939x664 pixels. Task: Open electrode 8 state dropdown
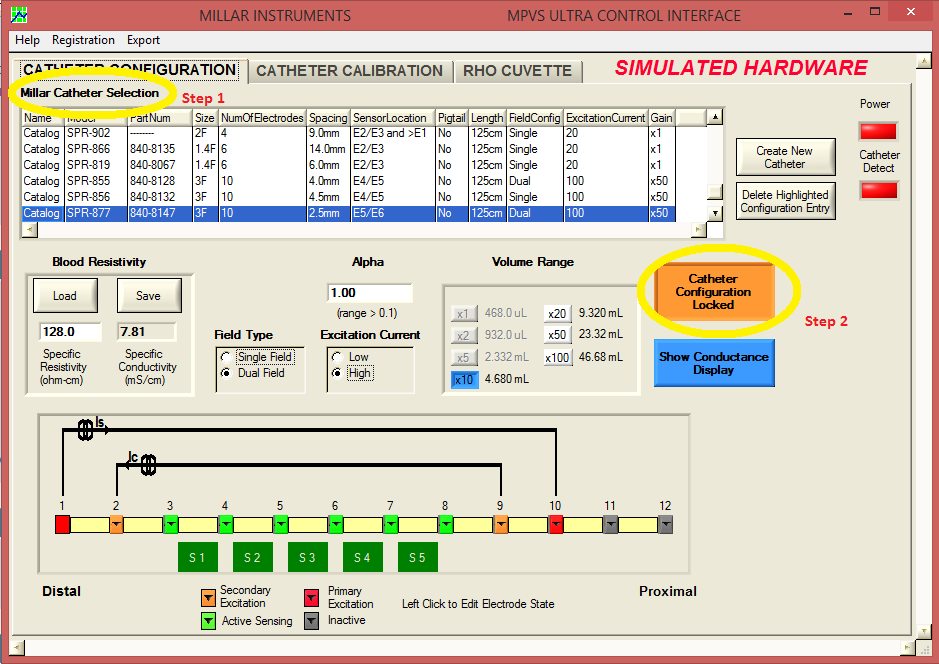click(x=446, y=525)
